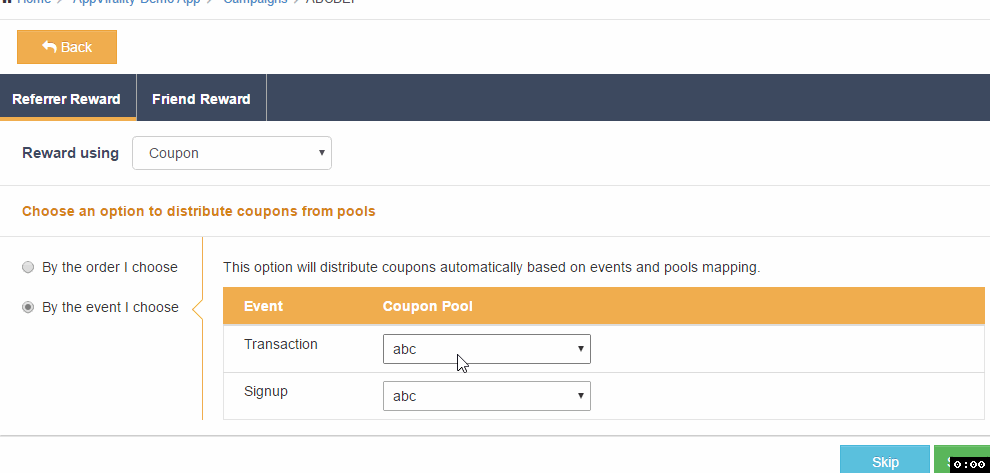Select the By the event I choose radio button
Viewport: 990px width, 473px height.
pos(28,307)
